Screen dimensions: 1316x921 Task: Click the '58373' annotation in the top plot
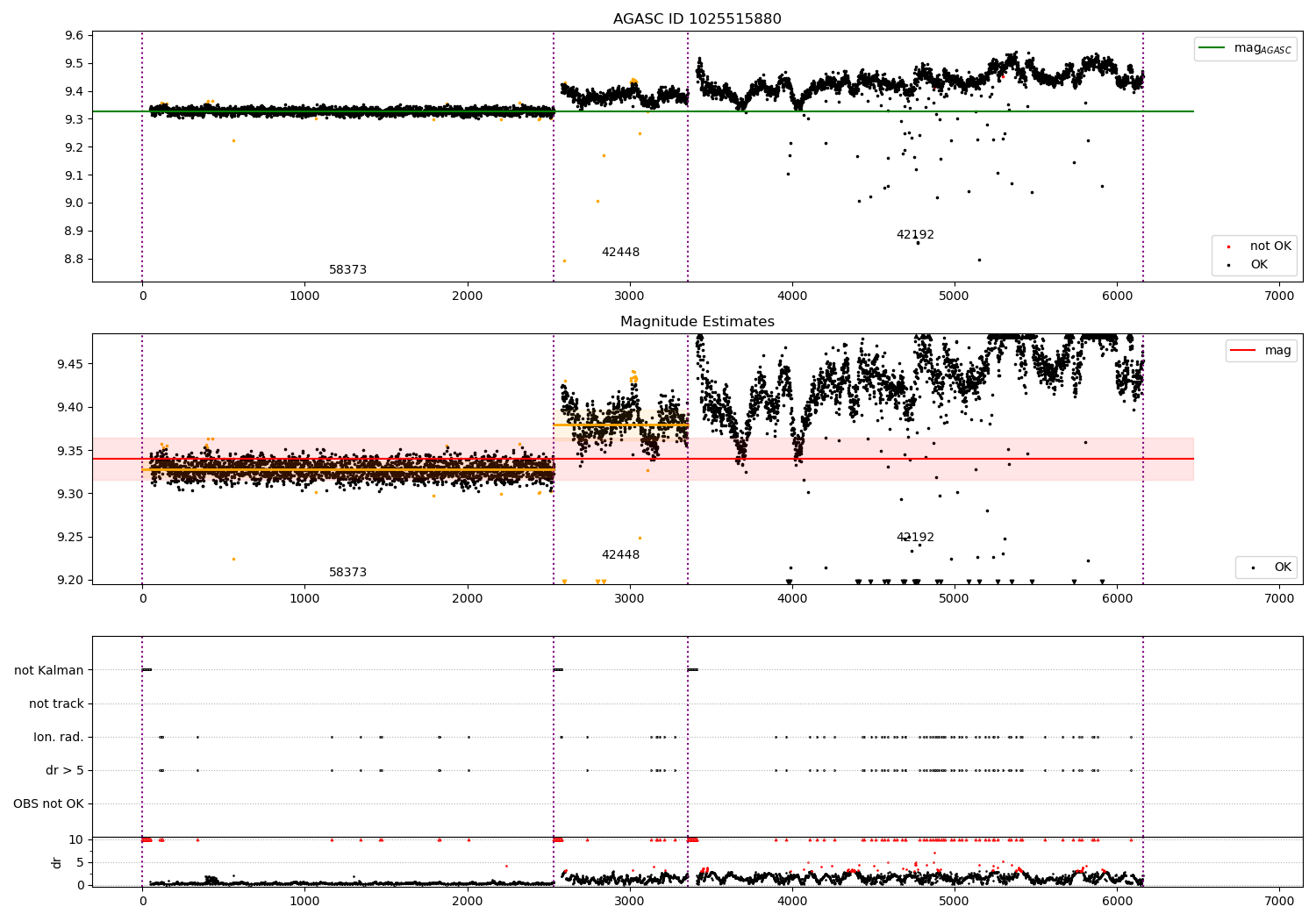(347, 270)
